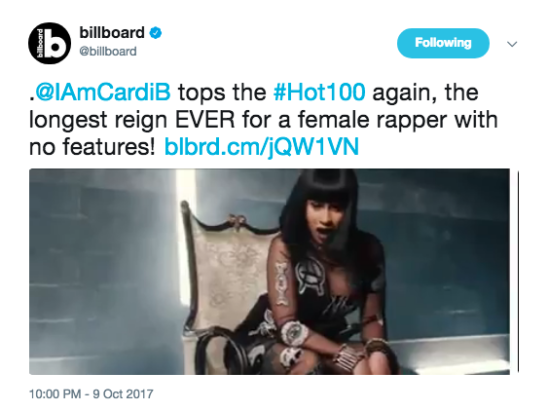Screen dimensions: 548x410
Task: Click the 'female rapper with' tweet text
Action: pos(398,120)
